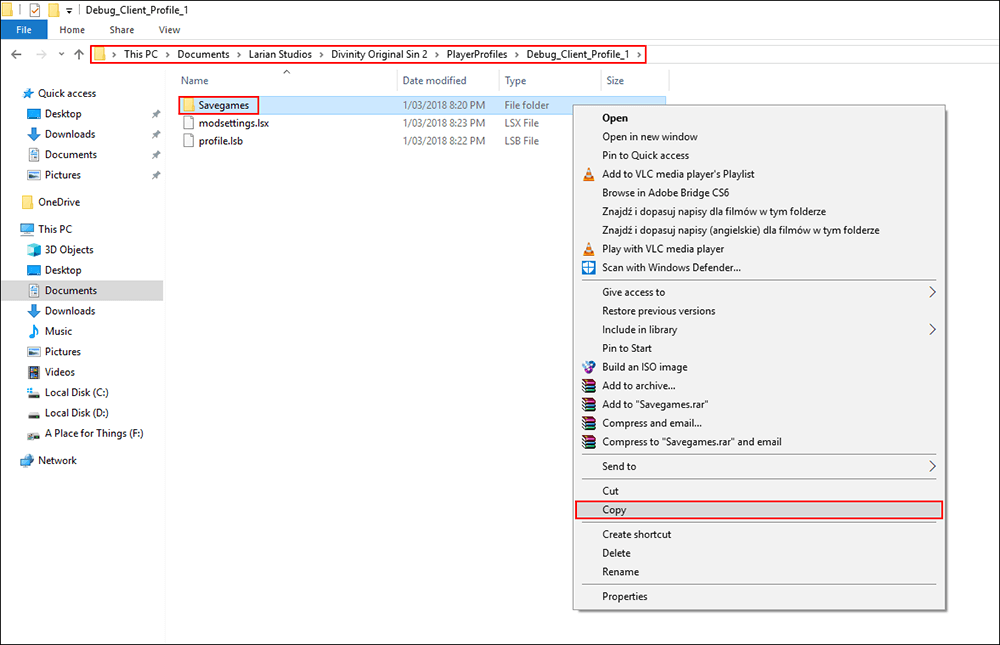Open the File ribbon tab
Image resolution: width=1000 pixels, height=645 pixels.
(24, 29)
